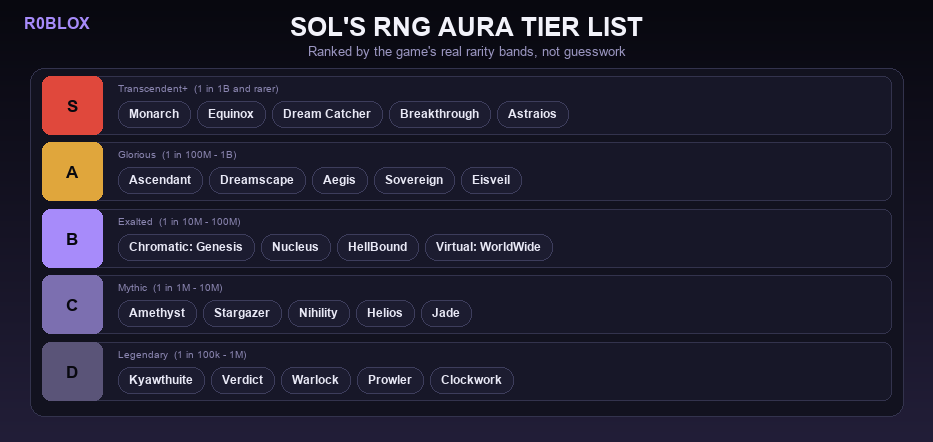Select the orange A tier swatch
Image resolution: width=933 pixels, height=442 pixels.
click(x=72, y=172)
